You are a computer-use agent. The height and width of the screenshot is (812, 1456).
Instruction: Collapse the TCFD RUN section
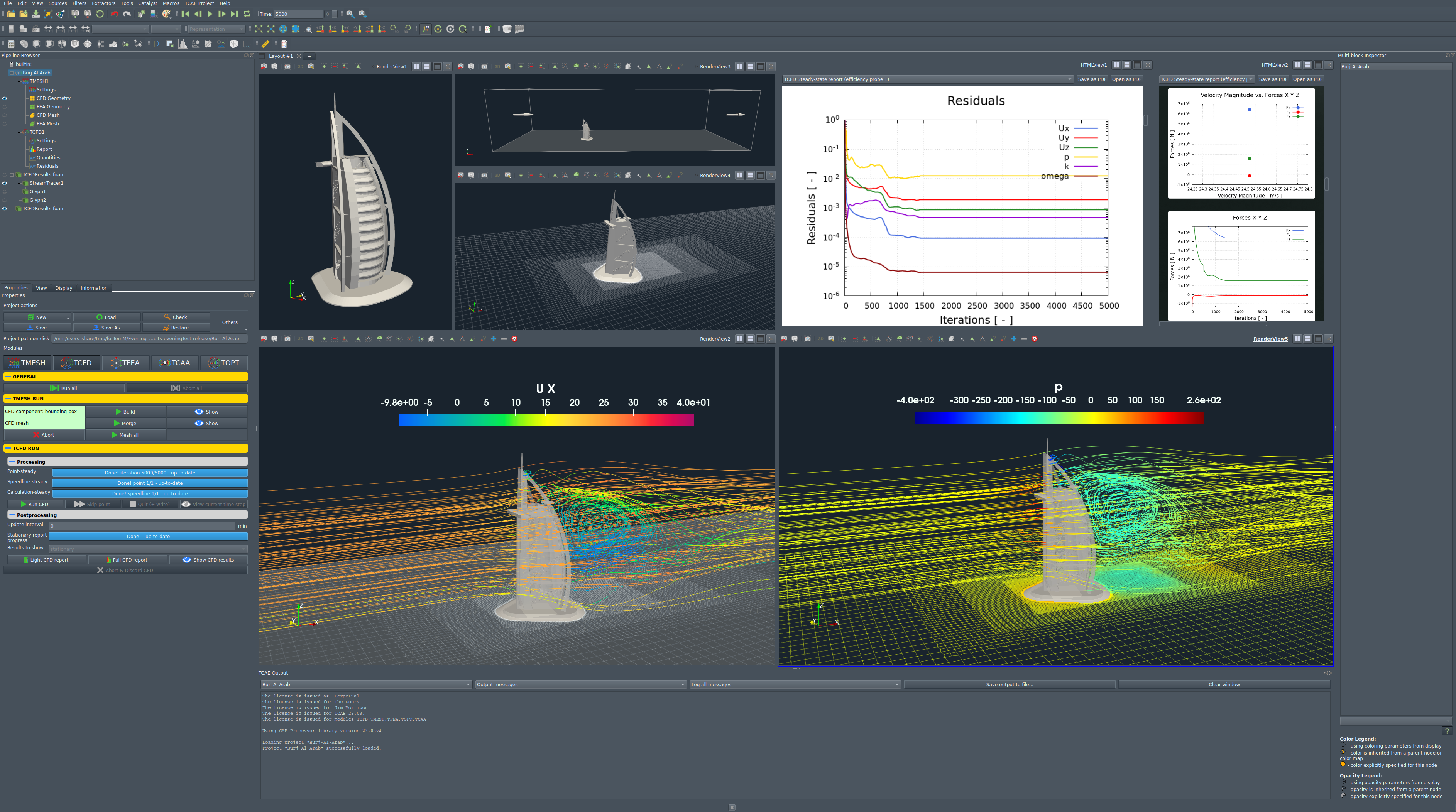click(x=8, y=448)
